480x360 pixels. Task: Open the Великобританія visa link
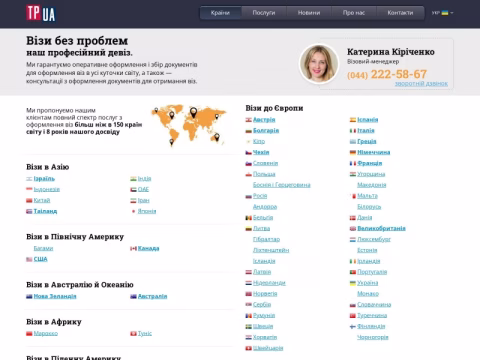(381, 228)
